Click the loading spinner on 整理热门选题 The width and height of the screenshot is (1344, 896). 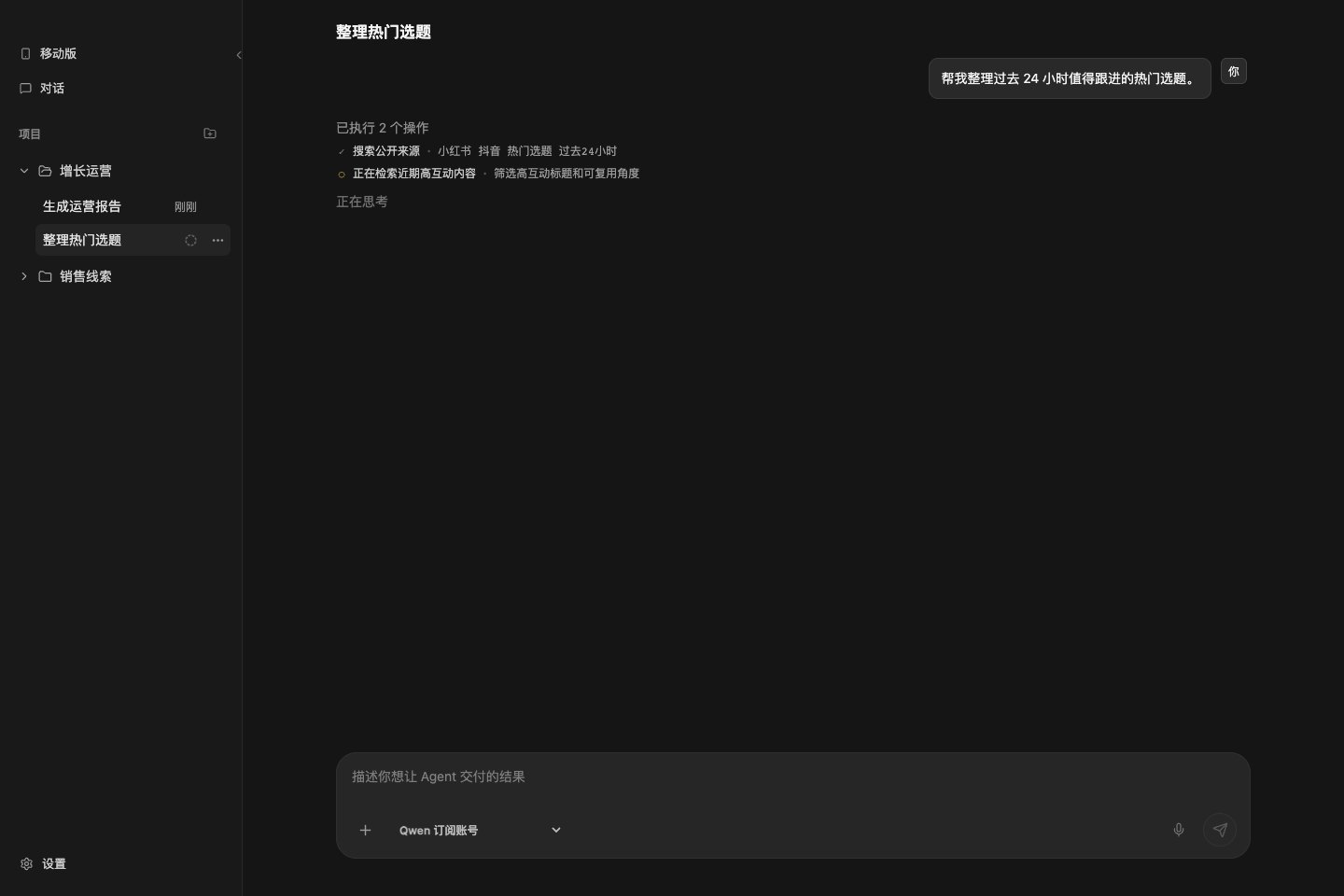[190, 240]
